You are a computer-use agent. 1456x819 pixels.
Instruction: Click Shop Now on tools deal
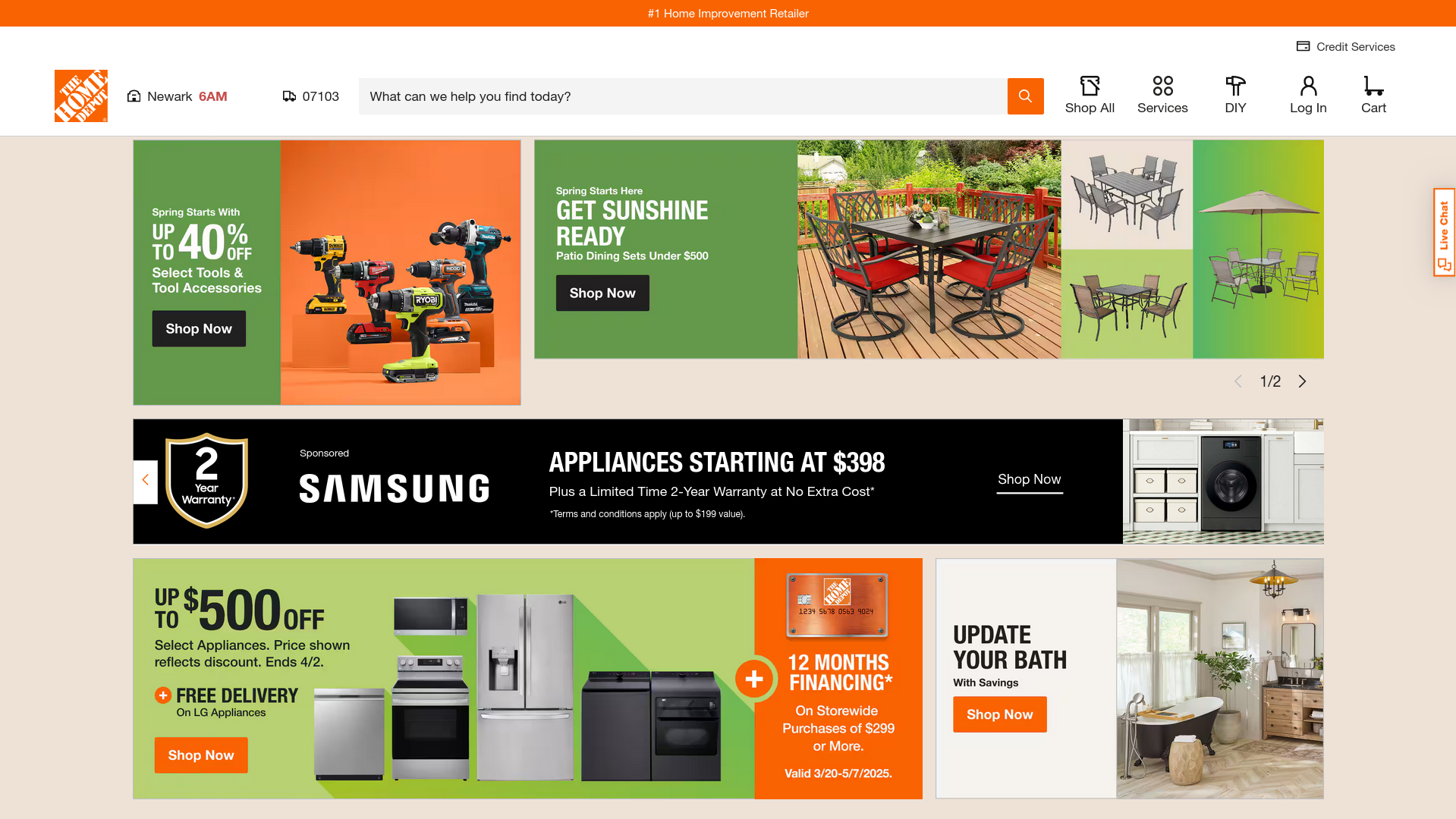[x=199, y=328]
